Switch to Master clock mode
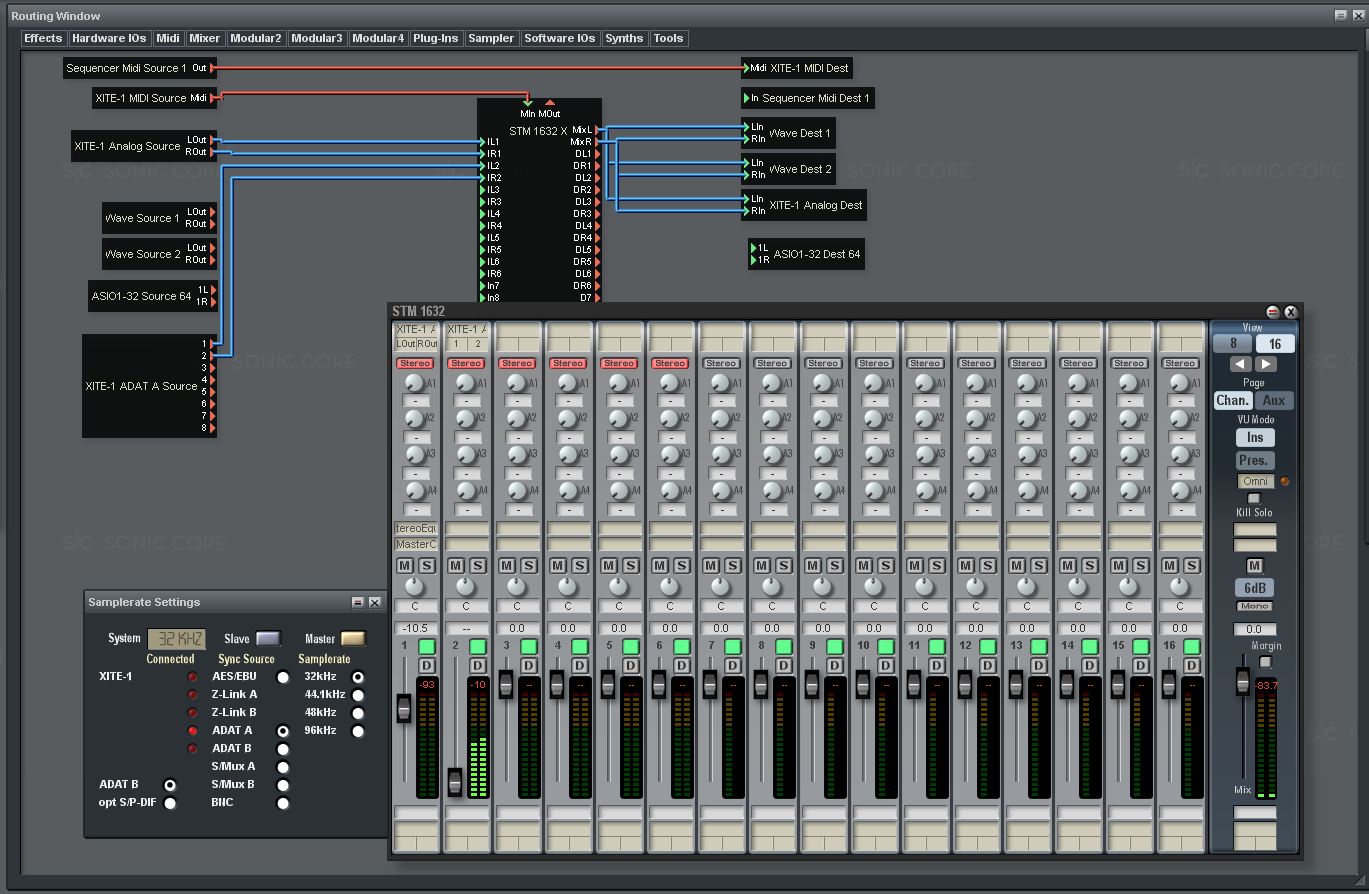 click(353, 639)
